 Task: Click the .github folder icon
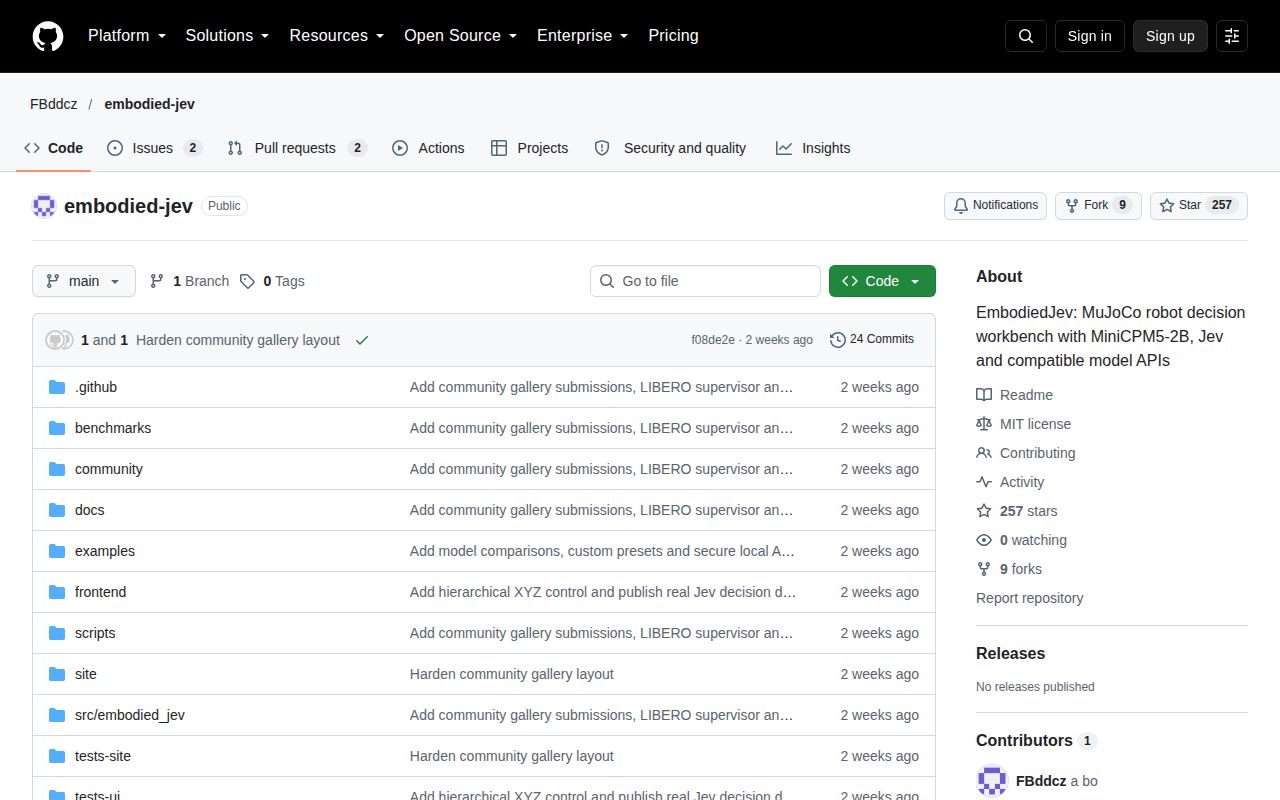coord(57,387)
